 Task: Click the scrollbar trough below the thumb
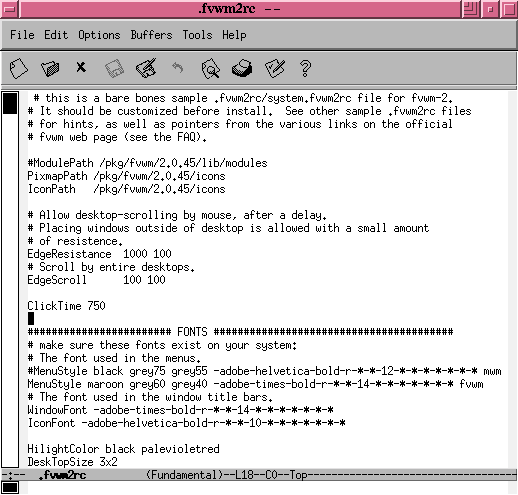click(10, 290)
